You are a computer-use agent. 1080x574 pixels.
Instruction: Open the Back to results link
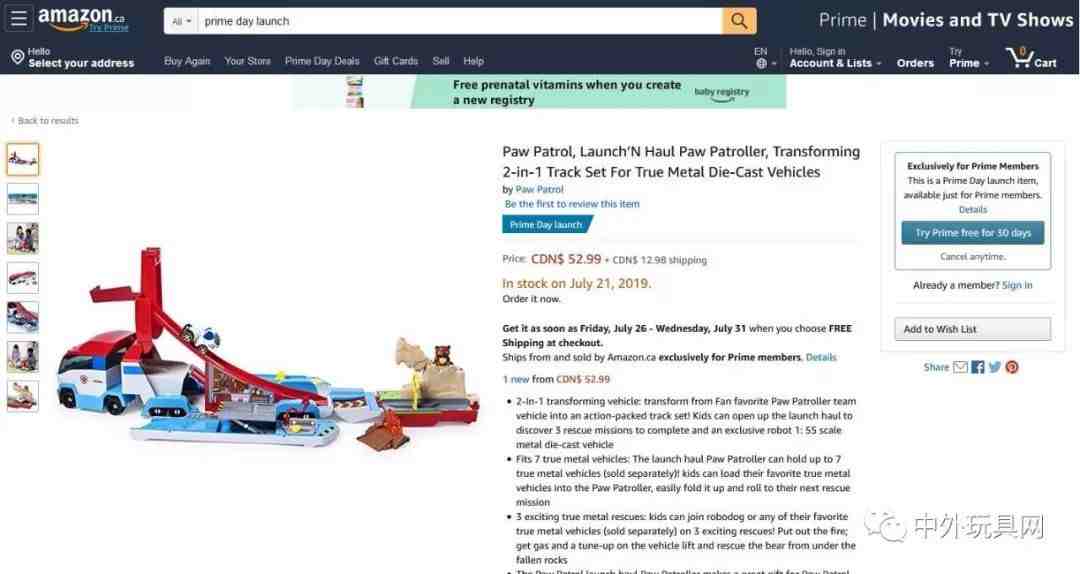coord(45,121)
